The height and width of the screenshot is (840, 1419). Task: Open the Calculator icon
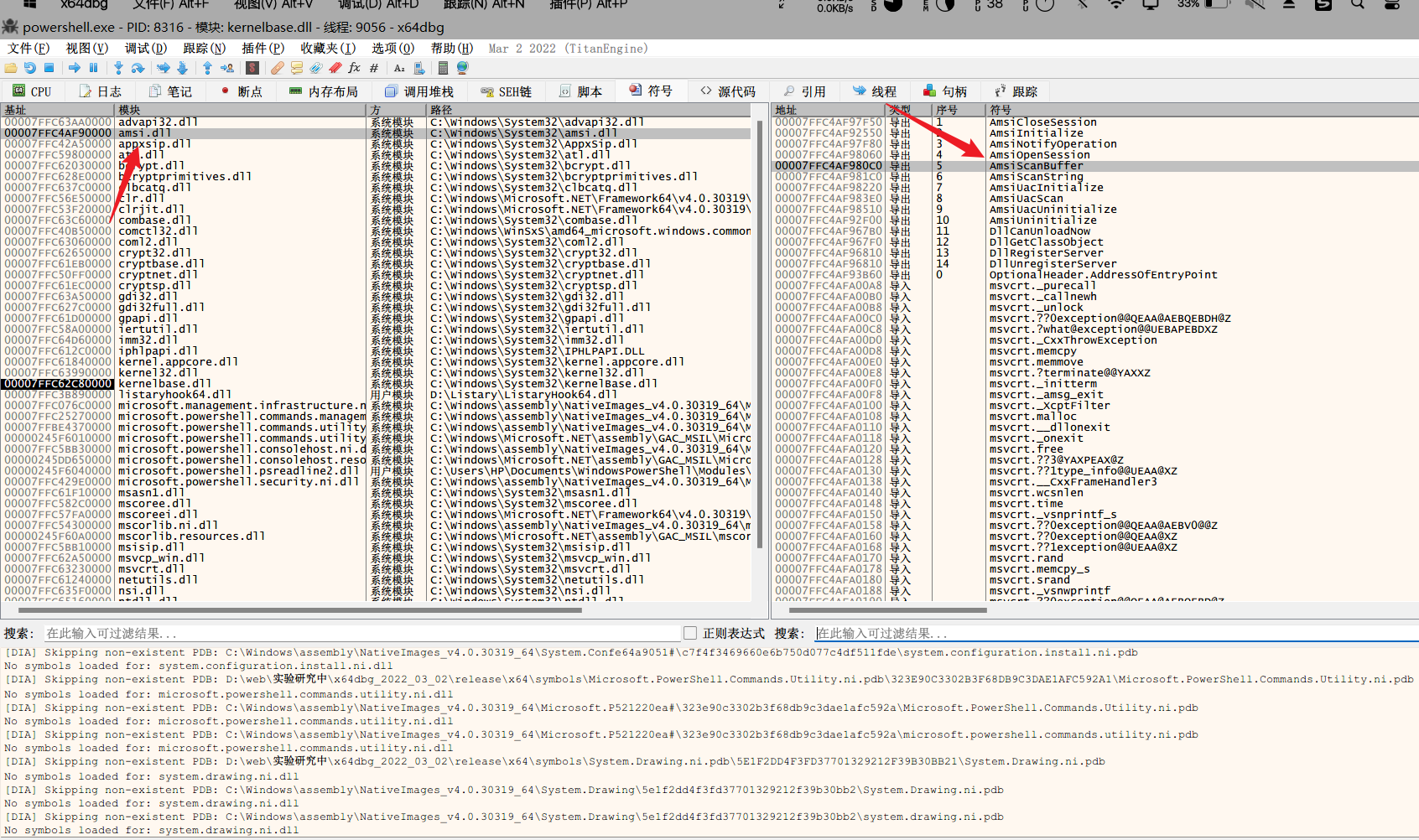(x=443, y=68)
